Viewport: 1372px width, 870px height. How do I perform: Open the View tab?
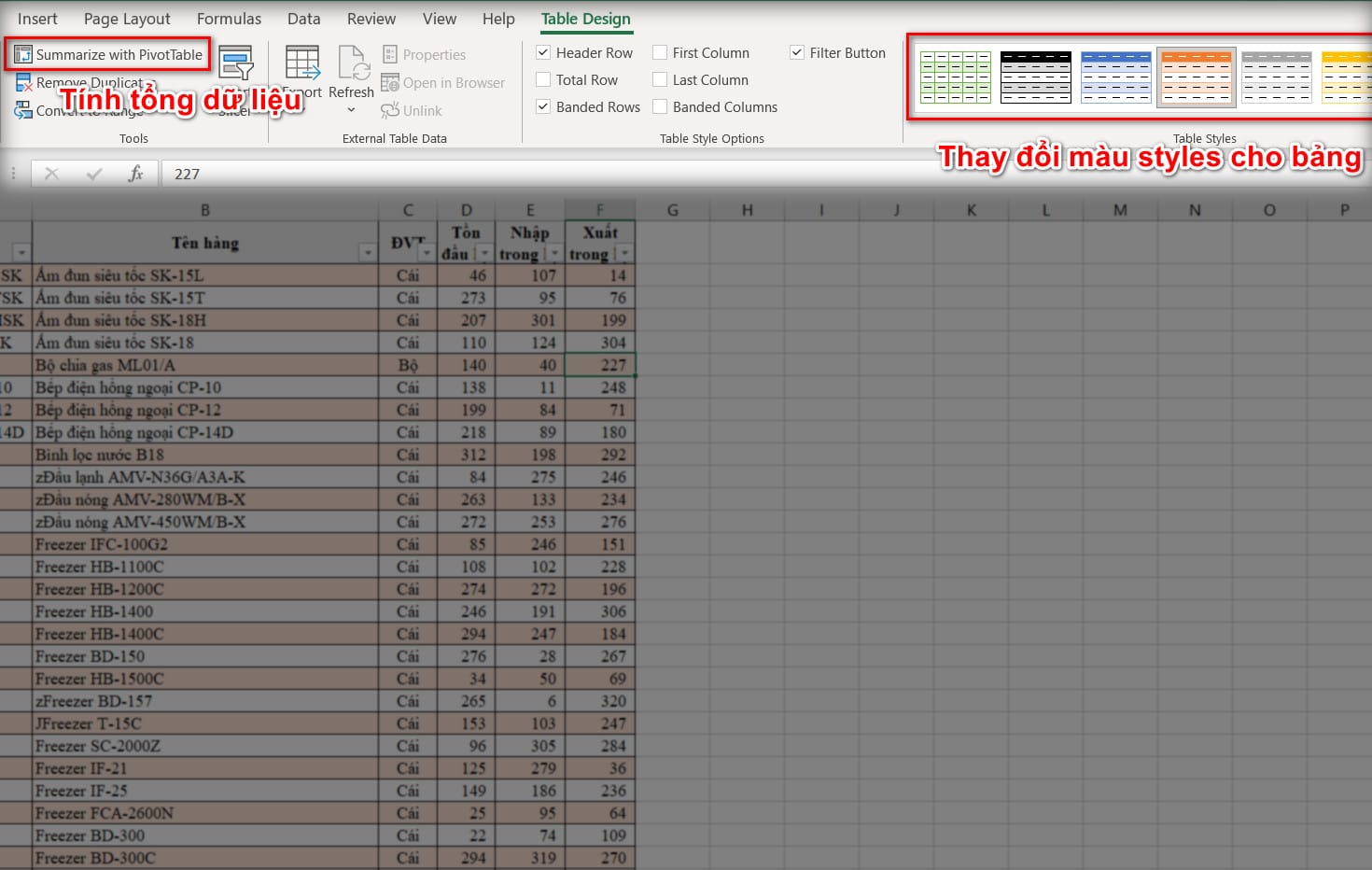coord(440,19)
